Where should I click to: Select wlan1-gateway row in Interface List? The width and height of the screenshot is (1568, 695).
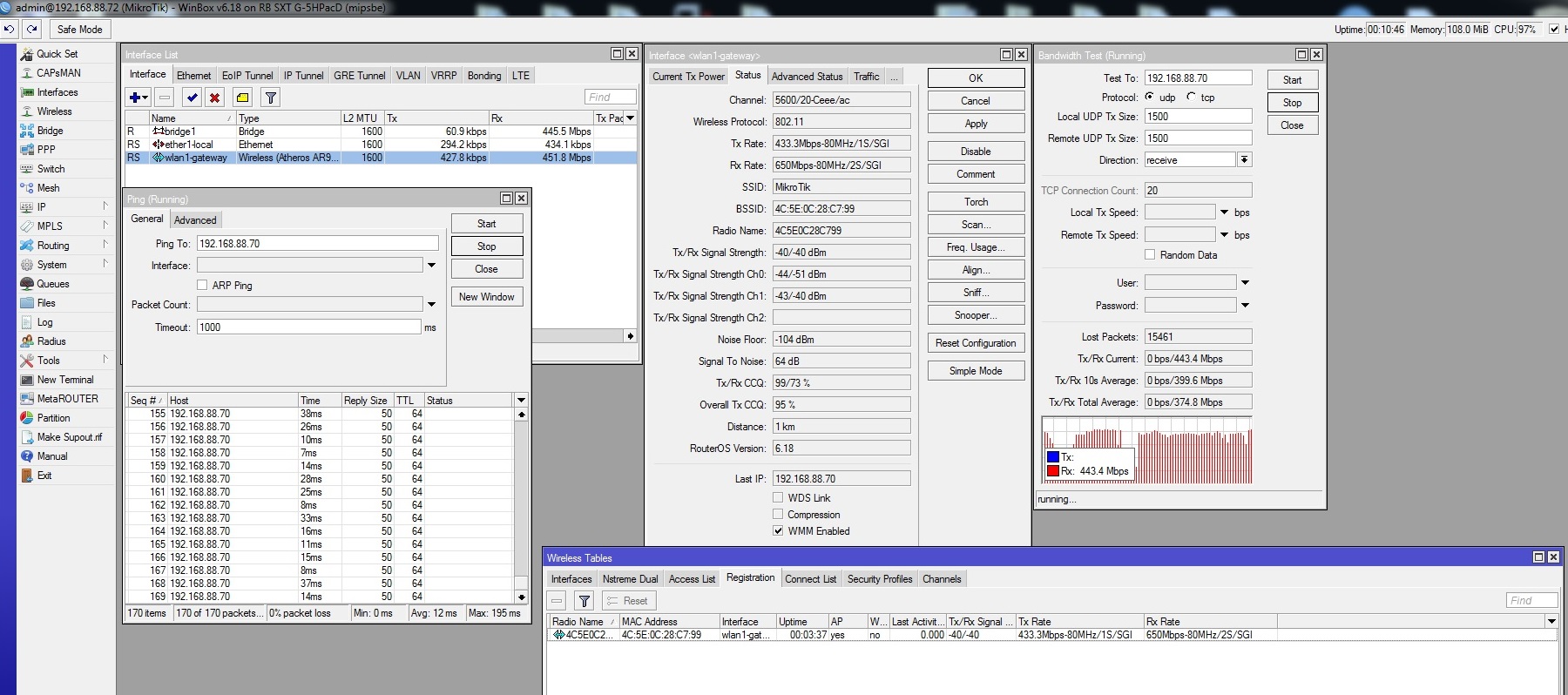381,158
